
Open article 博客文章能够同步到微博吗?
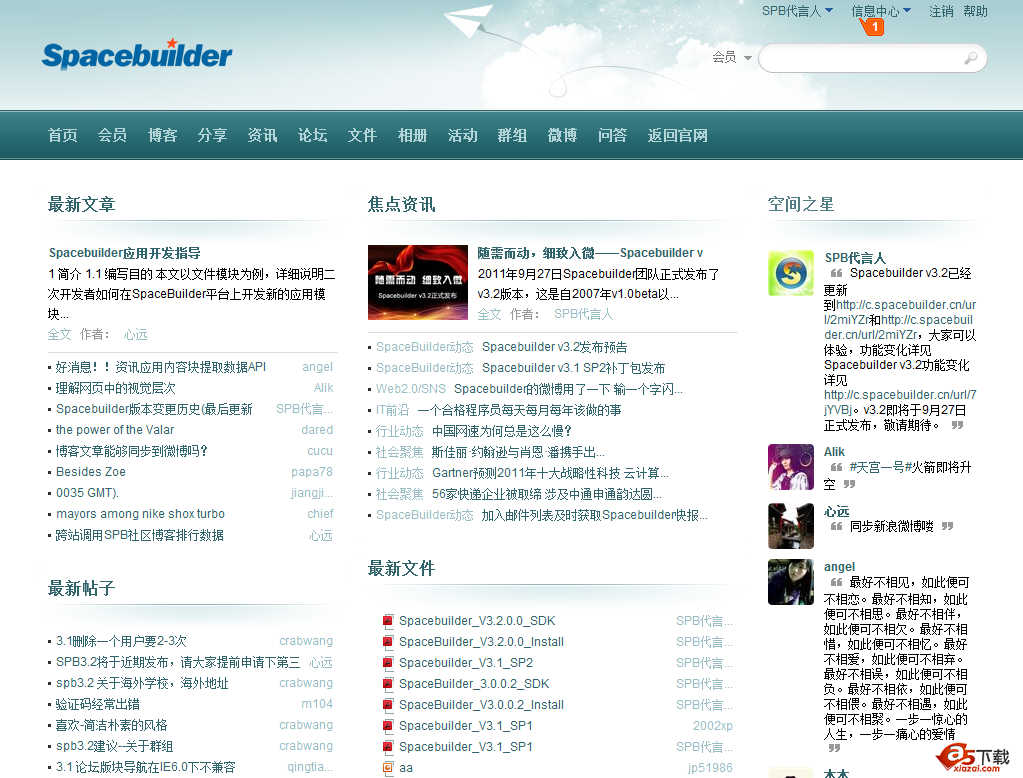coord(131,451)
